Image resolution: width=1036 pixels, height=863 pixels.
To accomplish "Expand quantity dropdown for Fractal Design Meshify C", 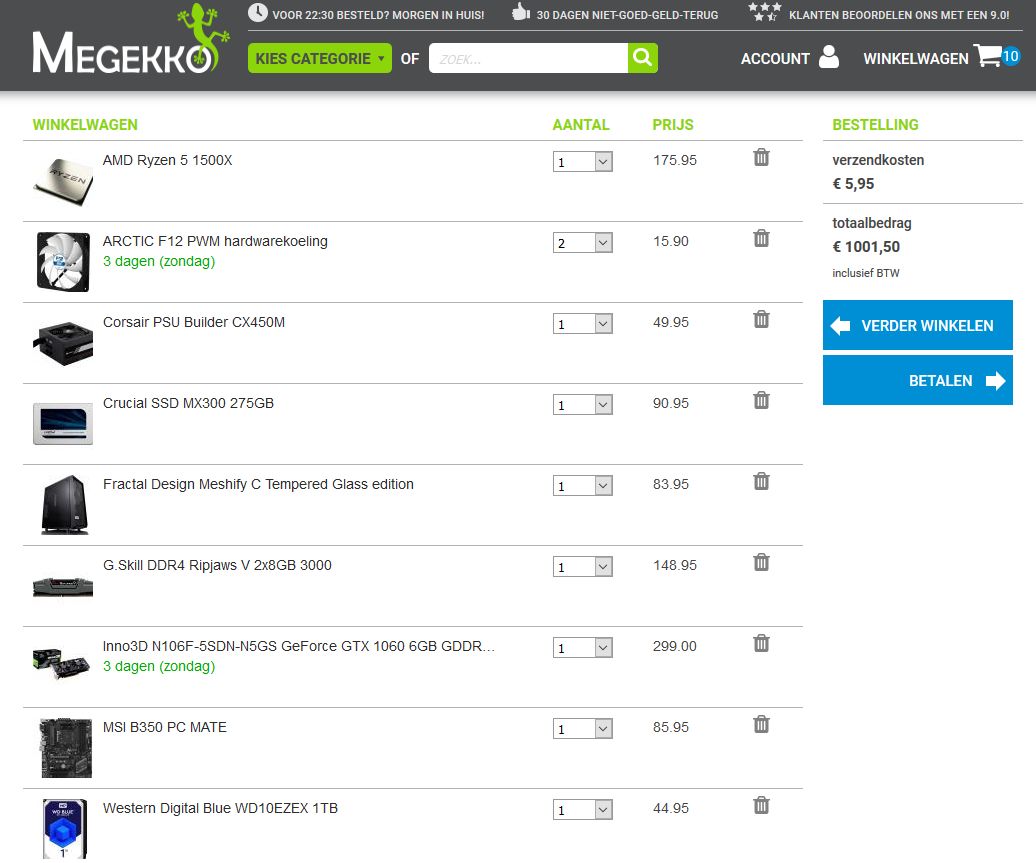I will pos(583,486).
